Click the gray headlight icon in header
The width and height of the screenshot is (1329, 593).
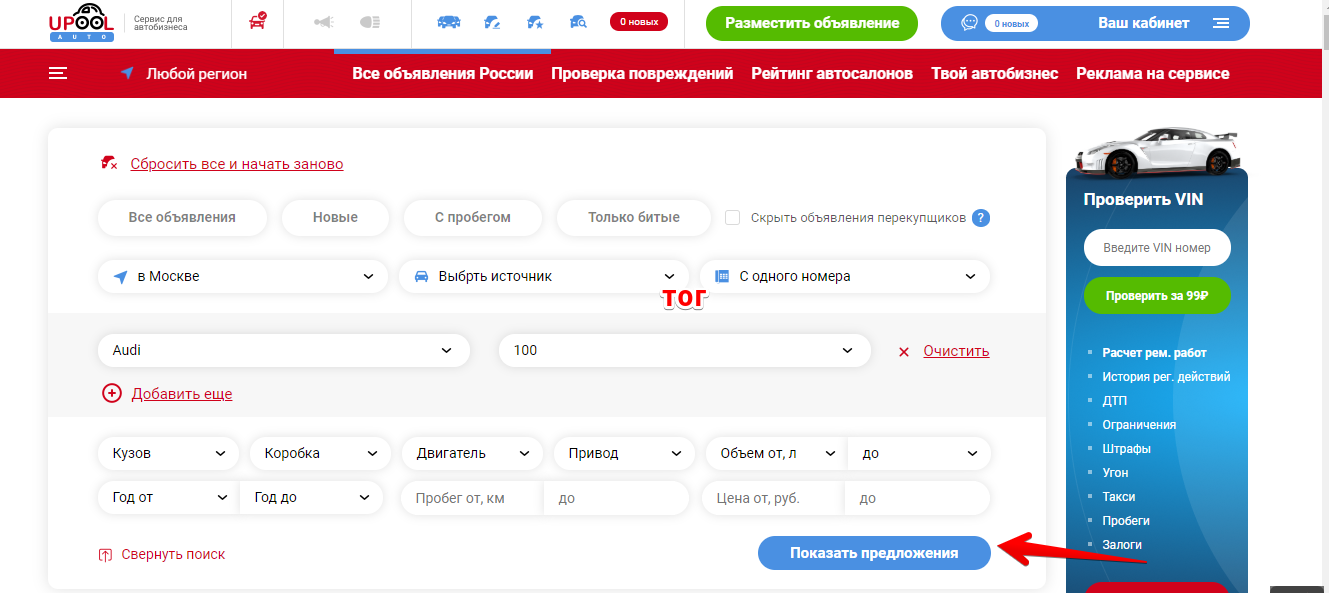(x=370, y=22)
